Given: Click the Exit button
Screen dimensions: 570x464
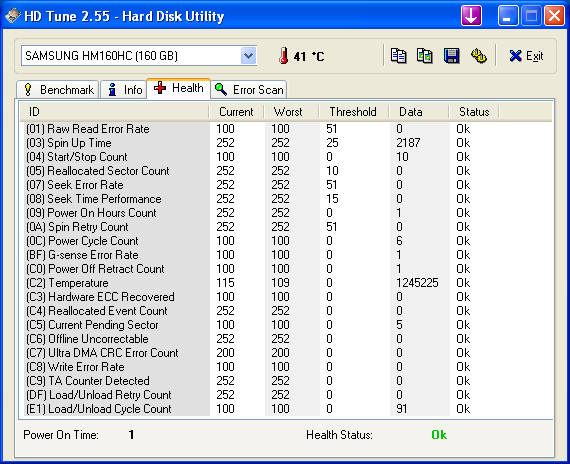Looking at the screenshot, I should tap(526, 56).
